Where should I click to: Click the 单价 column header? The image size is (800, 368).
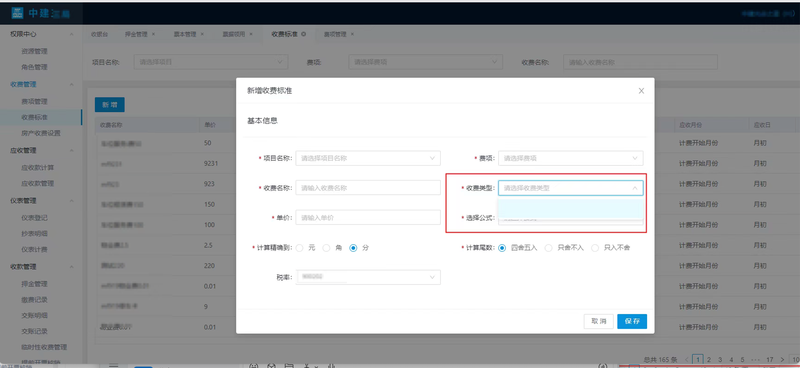click(210, 125)
